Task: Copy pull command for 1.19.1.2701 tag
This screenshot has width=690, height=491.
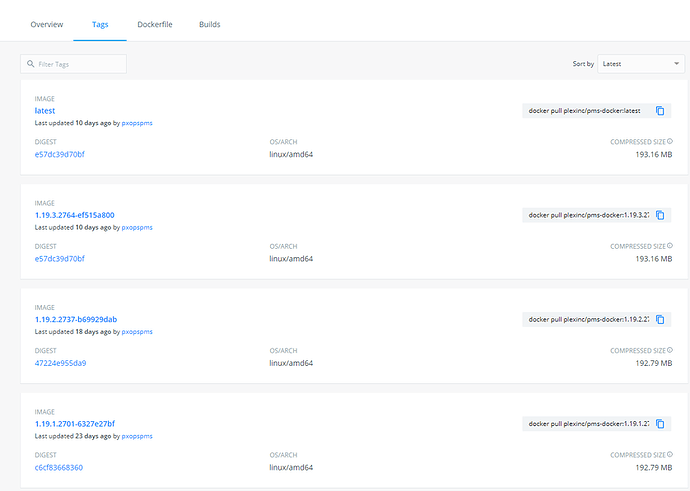Action: (660, 423)
